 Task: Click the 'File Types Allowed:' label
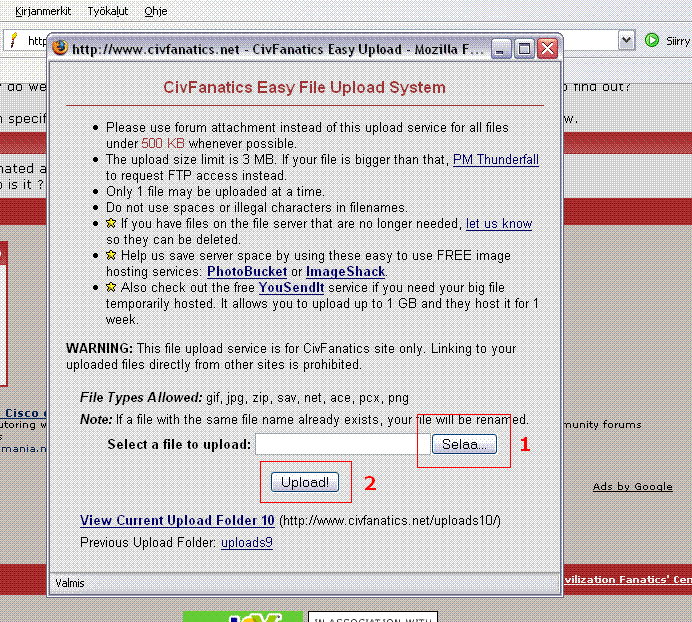pos(141,398)
